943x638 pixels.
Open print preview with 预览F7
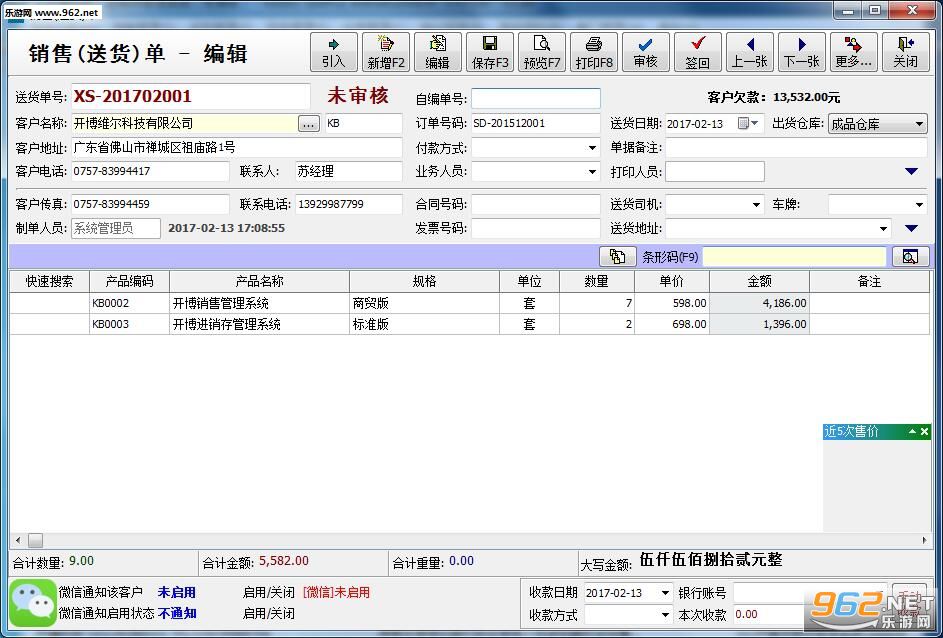pyautogui.click(x=542, y=52)
